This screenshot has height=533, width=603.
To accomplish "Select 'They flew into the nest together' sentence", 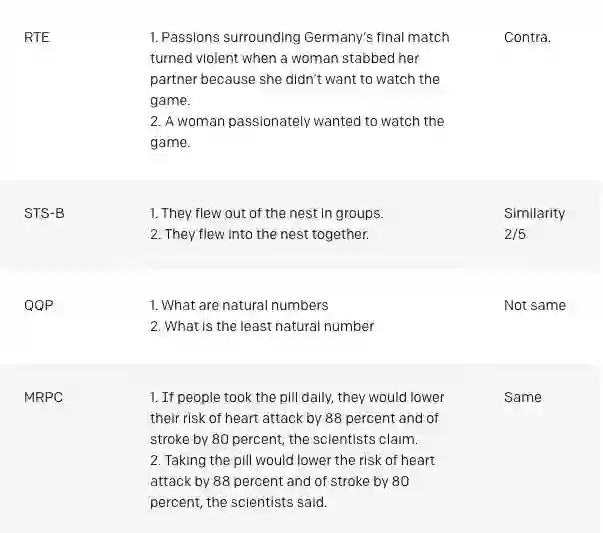I will coord(259,235).
